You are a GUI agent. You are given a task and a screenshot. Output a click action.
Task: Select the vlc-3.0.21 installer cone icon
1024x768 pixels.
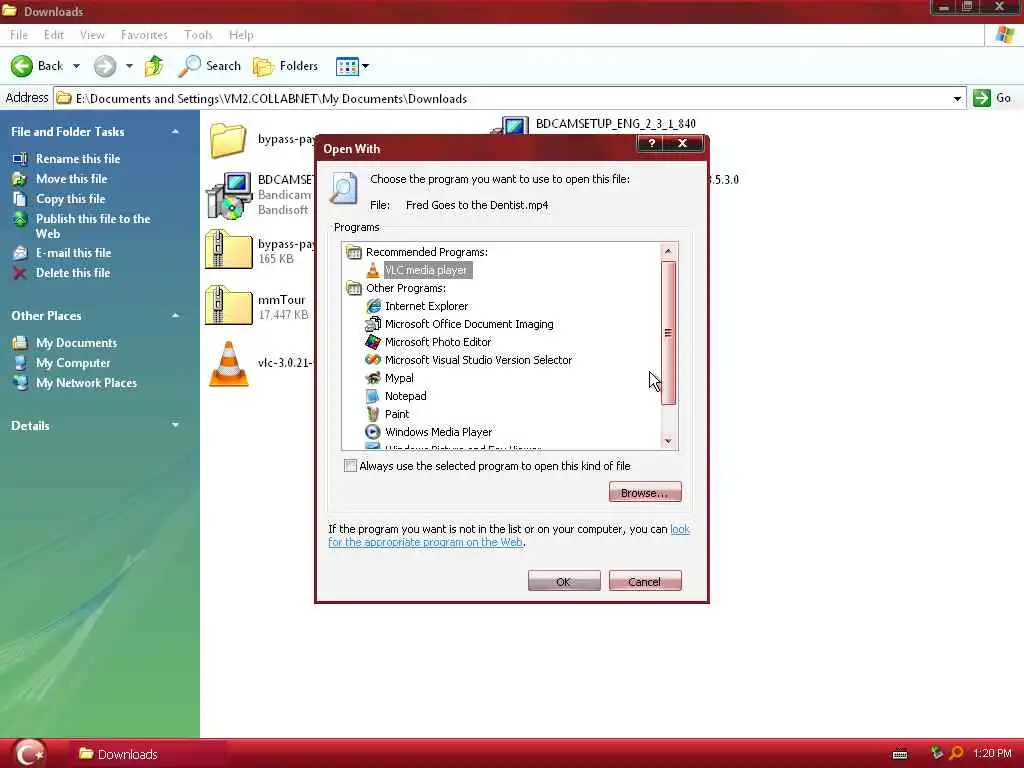[229, 364]
